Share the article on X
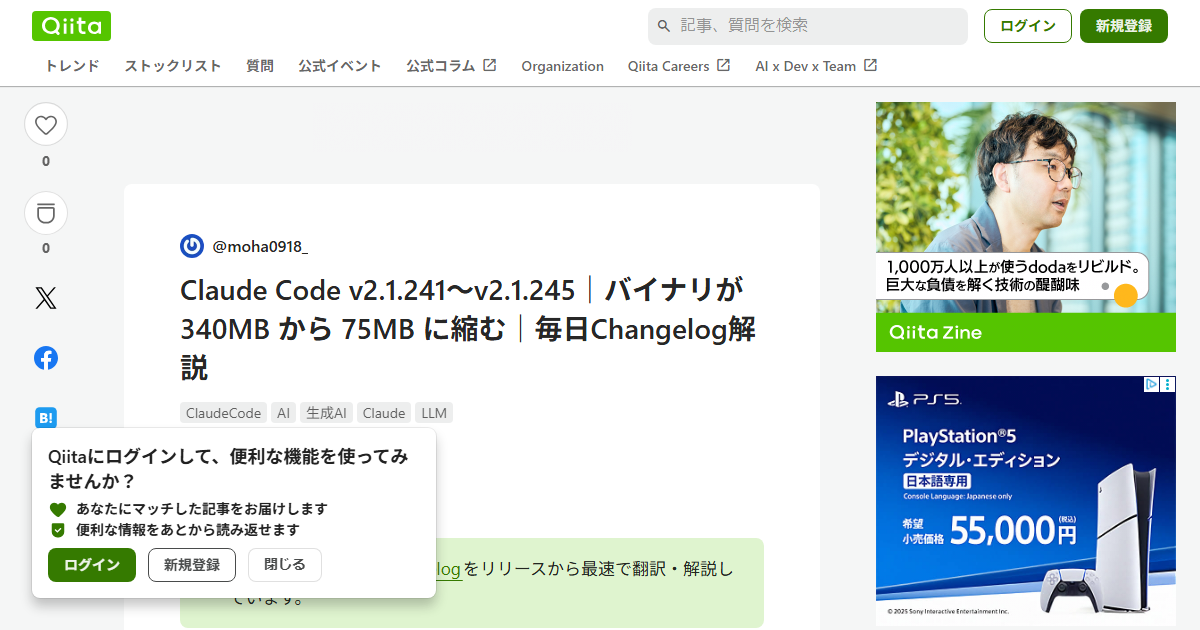The height and width of the screenshot is (630, 1200). coord(46,298)
